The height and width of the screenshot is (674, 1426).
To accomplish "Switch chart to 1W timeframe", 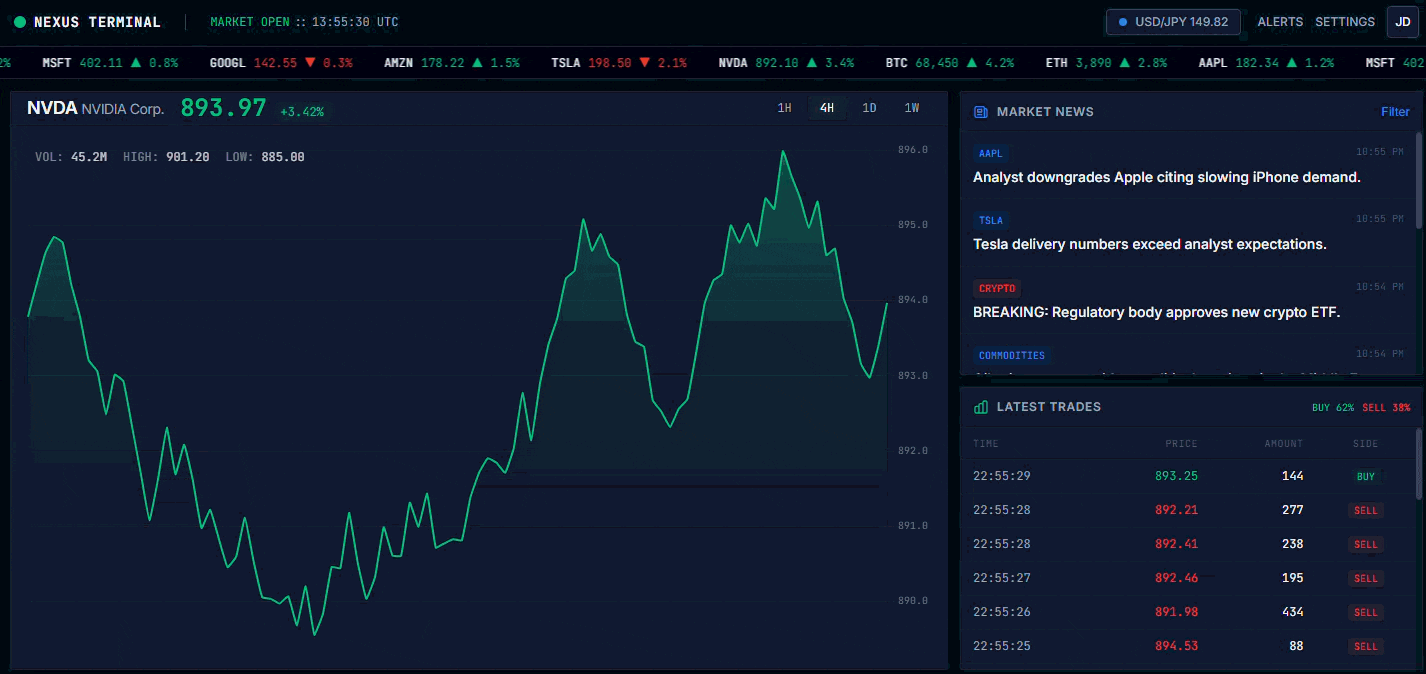I will point(912,108).
